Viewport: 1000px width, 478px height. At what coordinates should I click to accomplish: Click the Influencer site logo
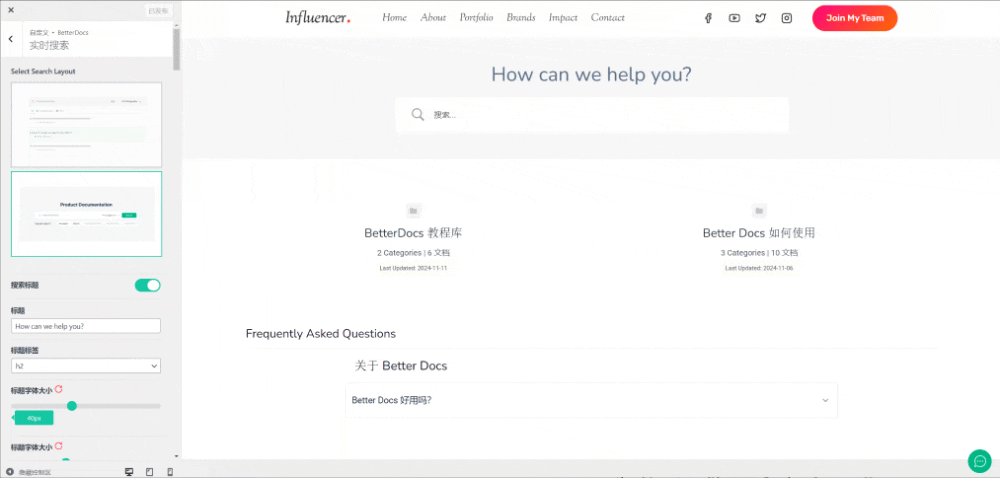pos(318,18)
